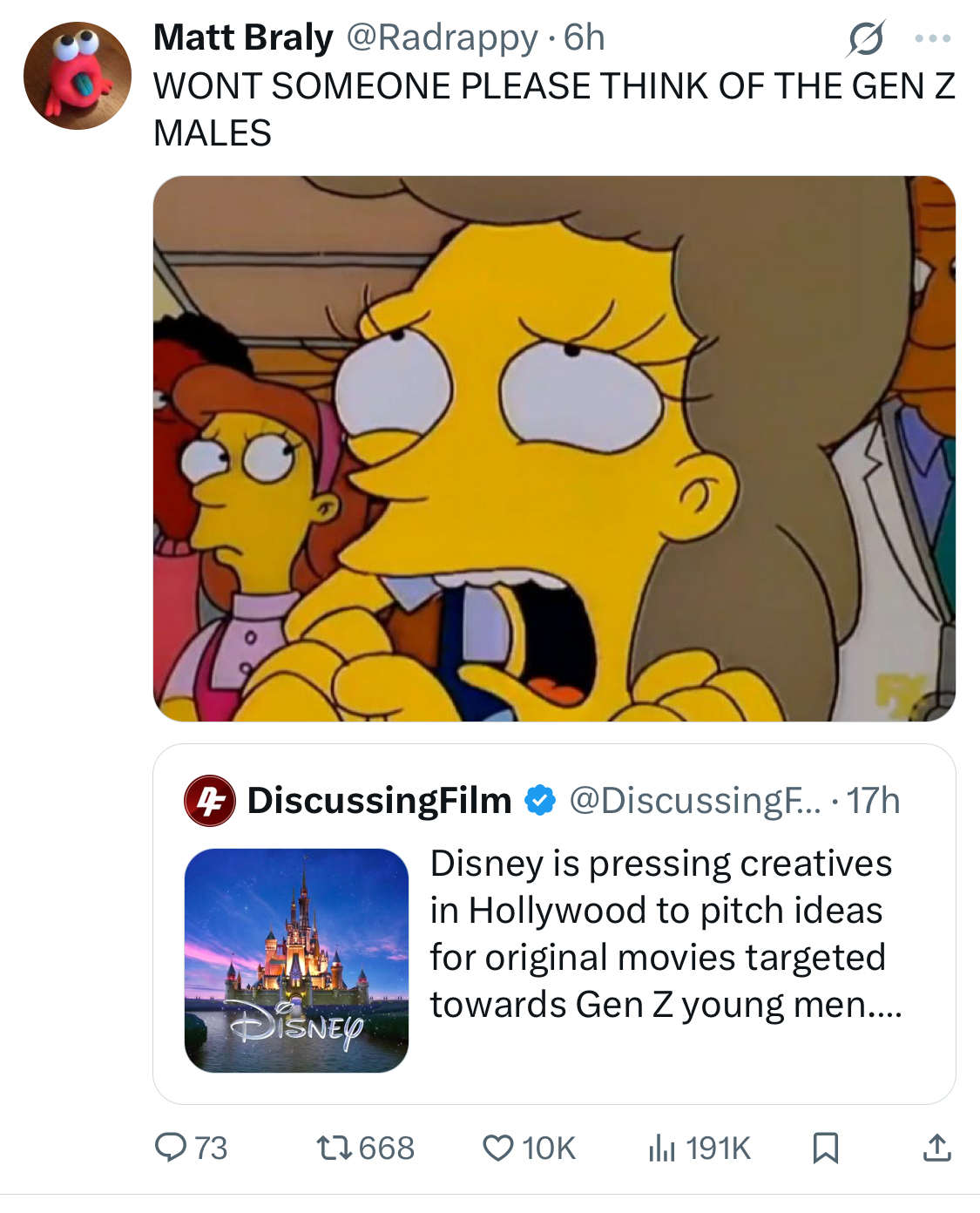Open the three-dot more options menu
Viewport: 980px width, 1213px height.
933,38
